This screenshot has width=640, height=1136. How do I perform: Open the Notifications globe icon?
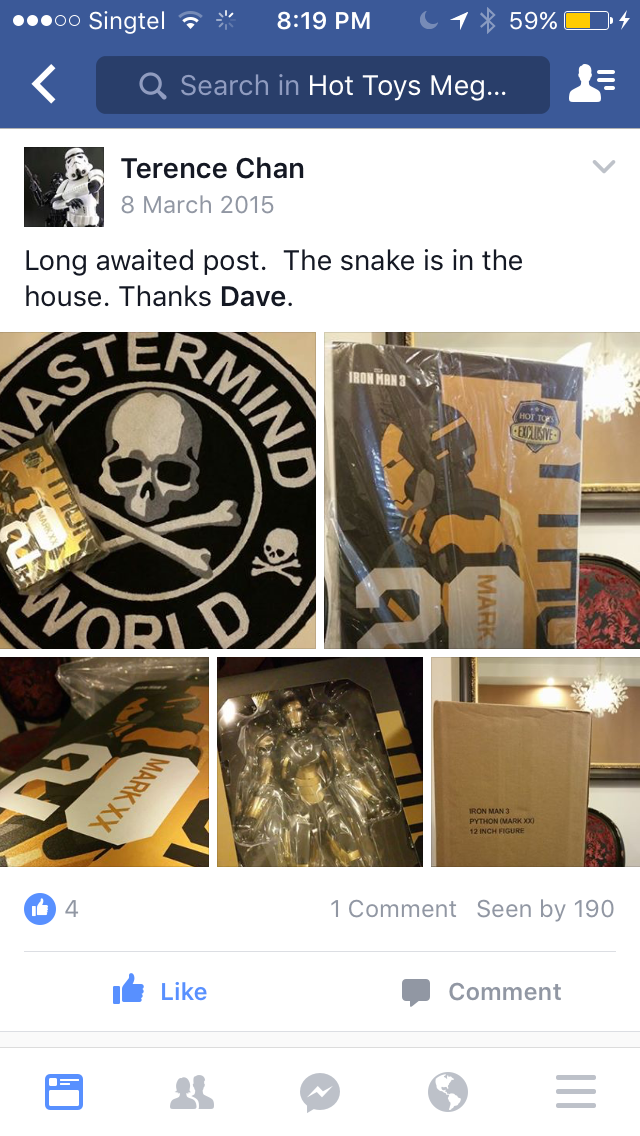(447, 1092)
